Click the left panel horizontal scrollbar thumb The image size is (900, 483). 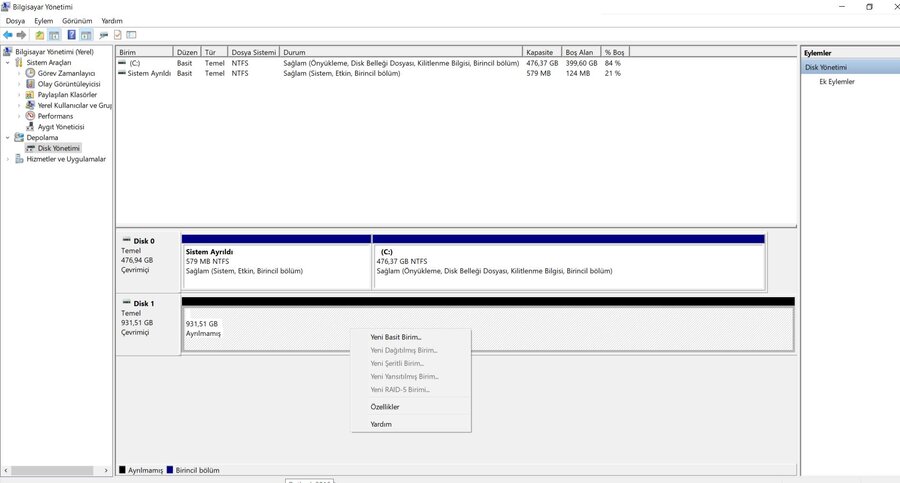(x=52, y=470)
